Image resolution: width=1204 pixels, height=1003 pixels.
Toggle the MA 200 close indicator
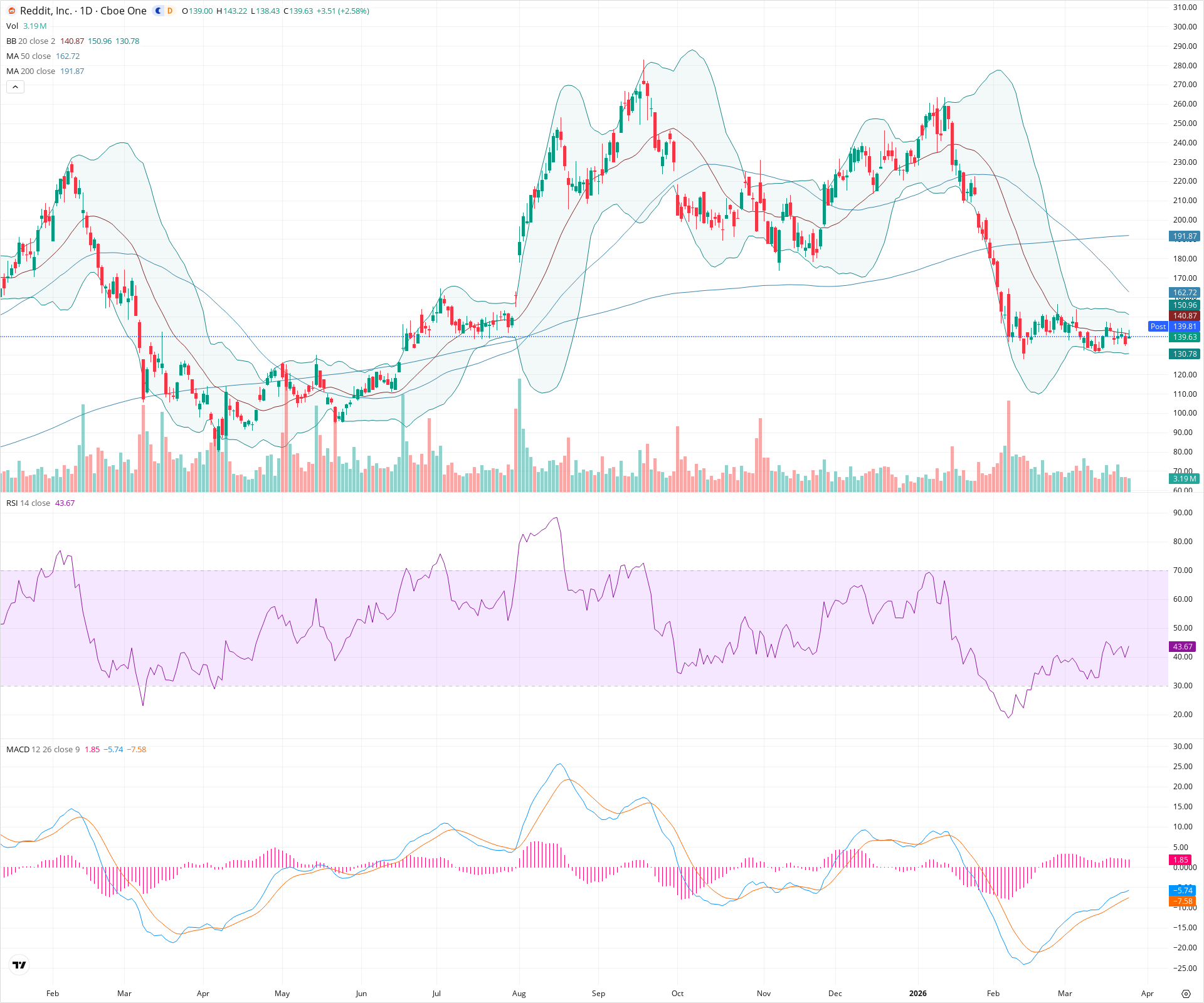[29, 71]
